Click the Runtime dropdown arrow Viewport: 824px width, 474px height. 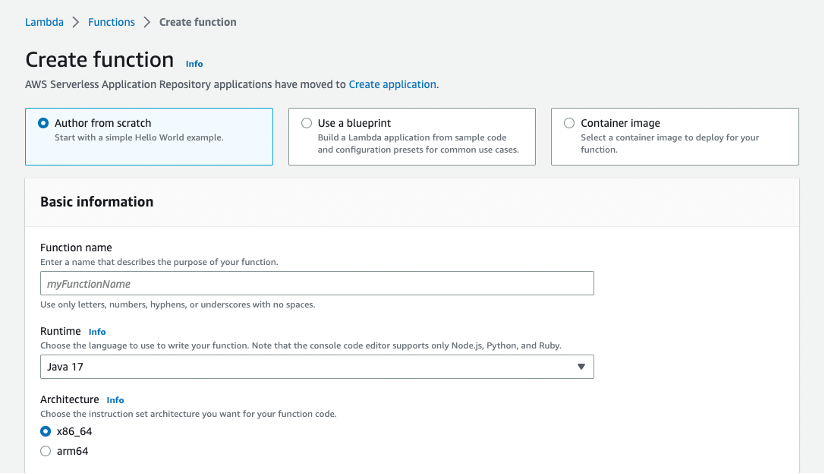tap(581, 367)
